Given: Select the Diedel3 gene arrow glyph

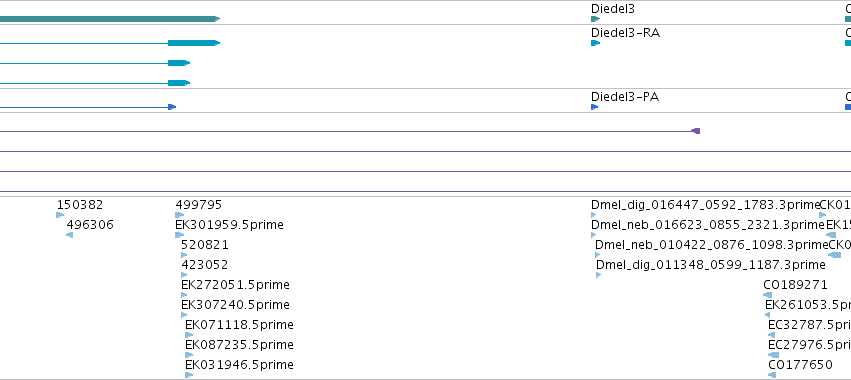Looking at the screenshot, I should coord(595,19).
